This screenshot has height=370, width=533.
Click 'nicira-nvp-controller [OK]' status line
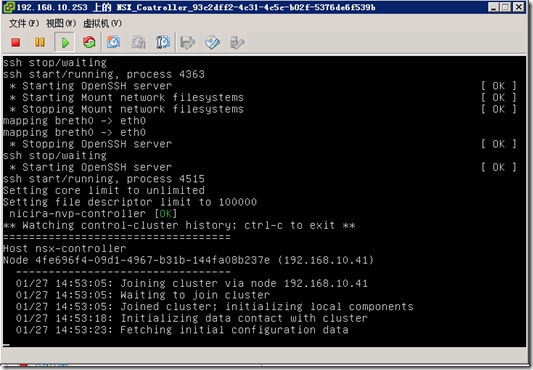click(93, 214)
